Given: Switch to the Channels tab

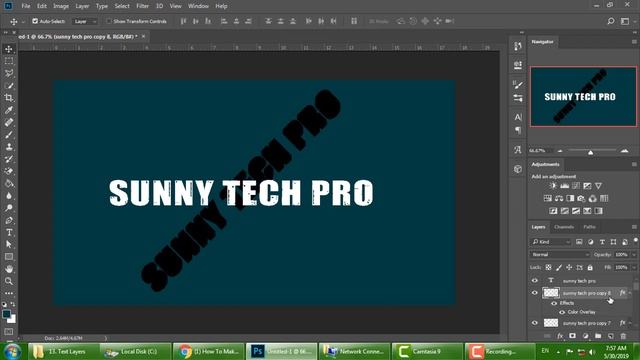Looking at the screenshot, I should click(x=564, y=227).
